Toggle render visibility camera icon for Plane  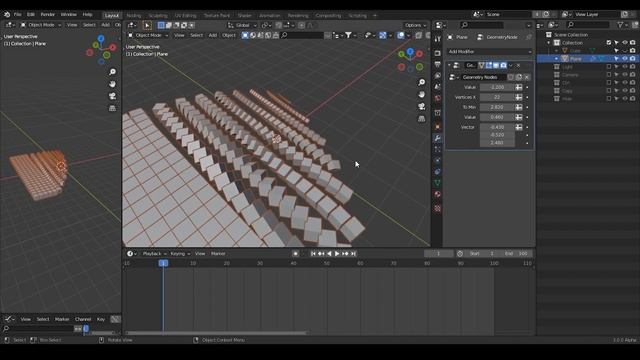point(632,59)
